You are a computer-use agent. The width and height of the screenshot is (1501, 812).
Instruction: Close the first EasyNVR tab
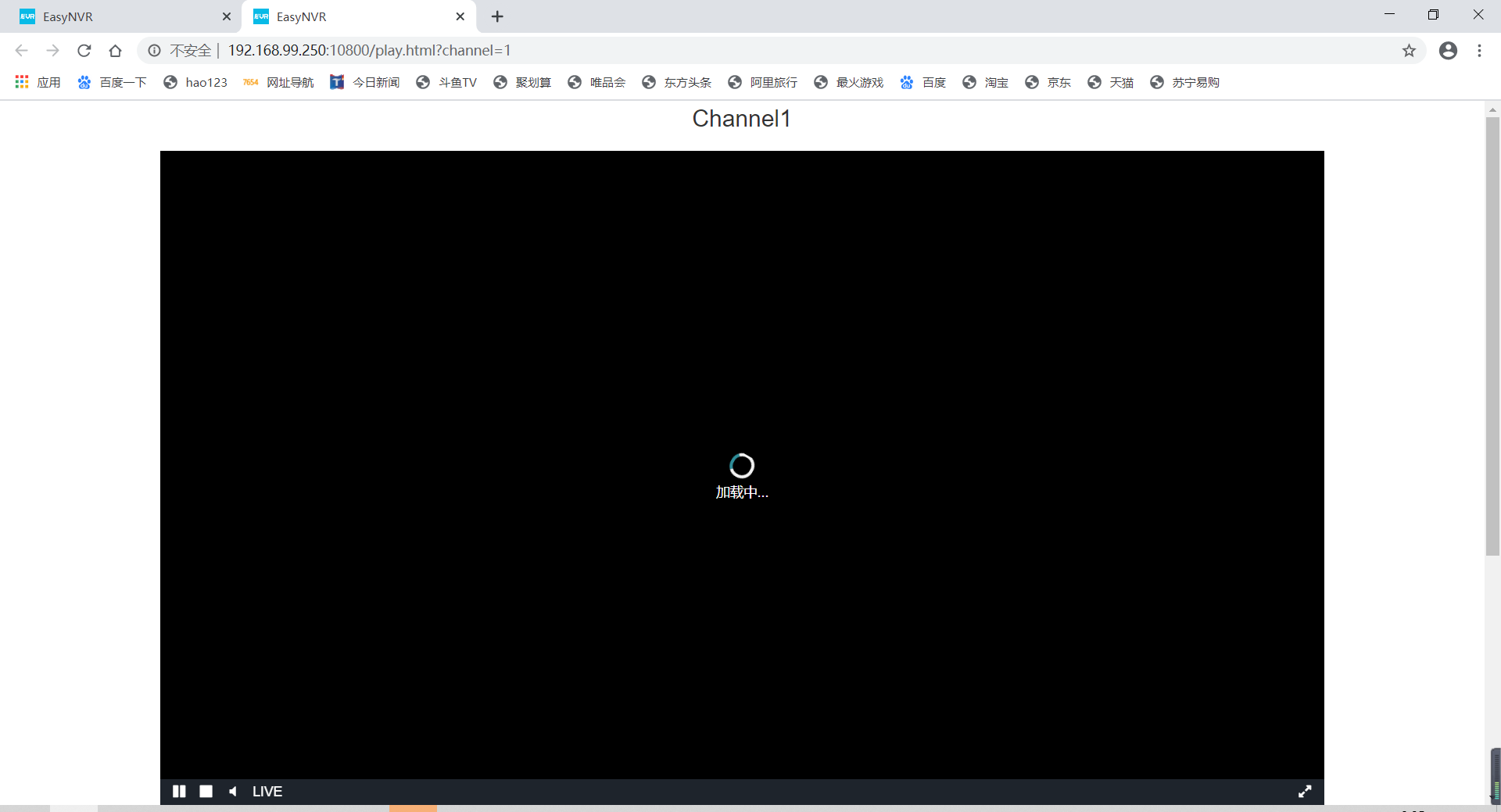[x=227, y=16]
